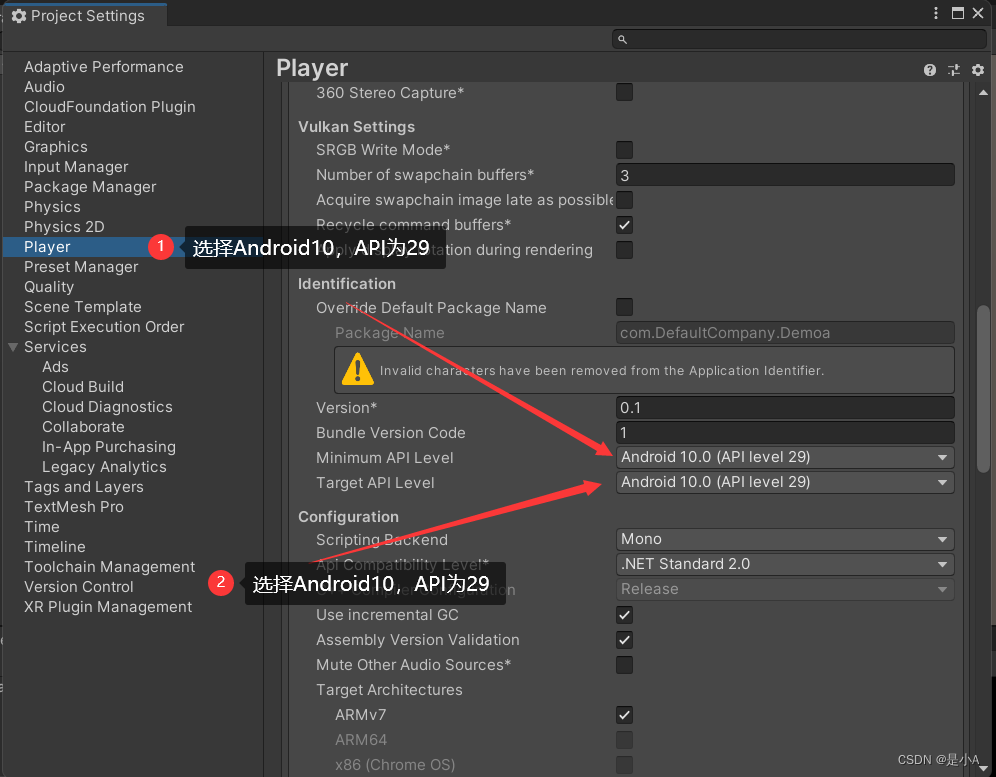Select Physics 2D settings
The width and height of the screenshot is (996, 777).
pyautogui.click(x=64, y=227)
